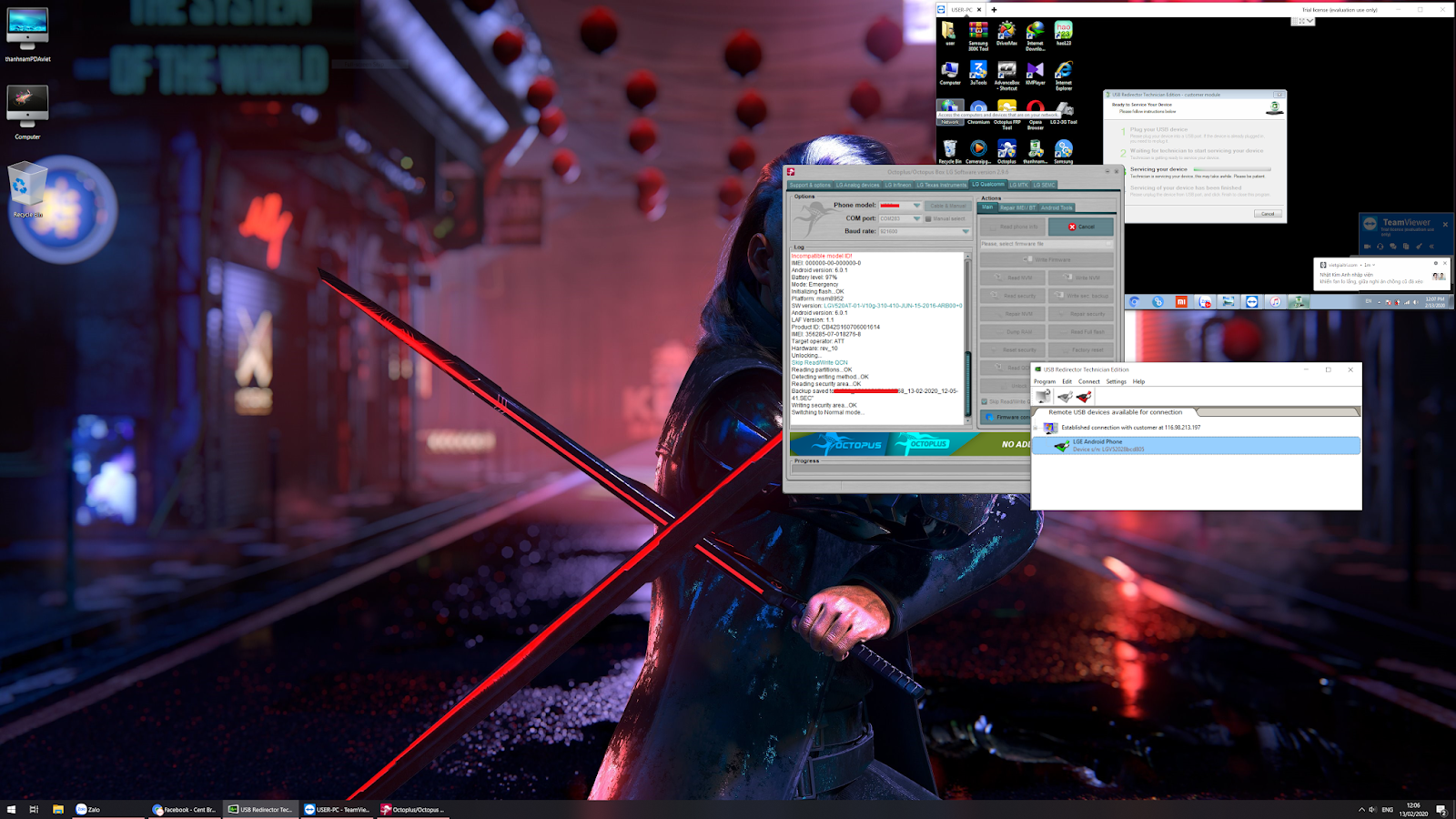This screenshot has width=1456, height=819.
Task: Click TeamViewer icon on remote taskbar
Action: click(1251, 302)
